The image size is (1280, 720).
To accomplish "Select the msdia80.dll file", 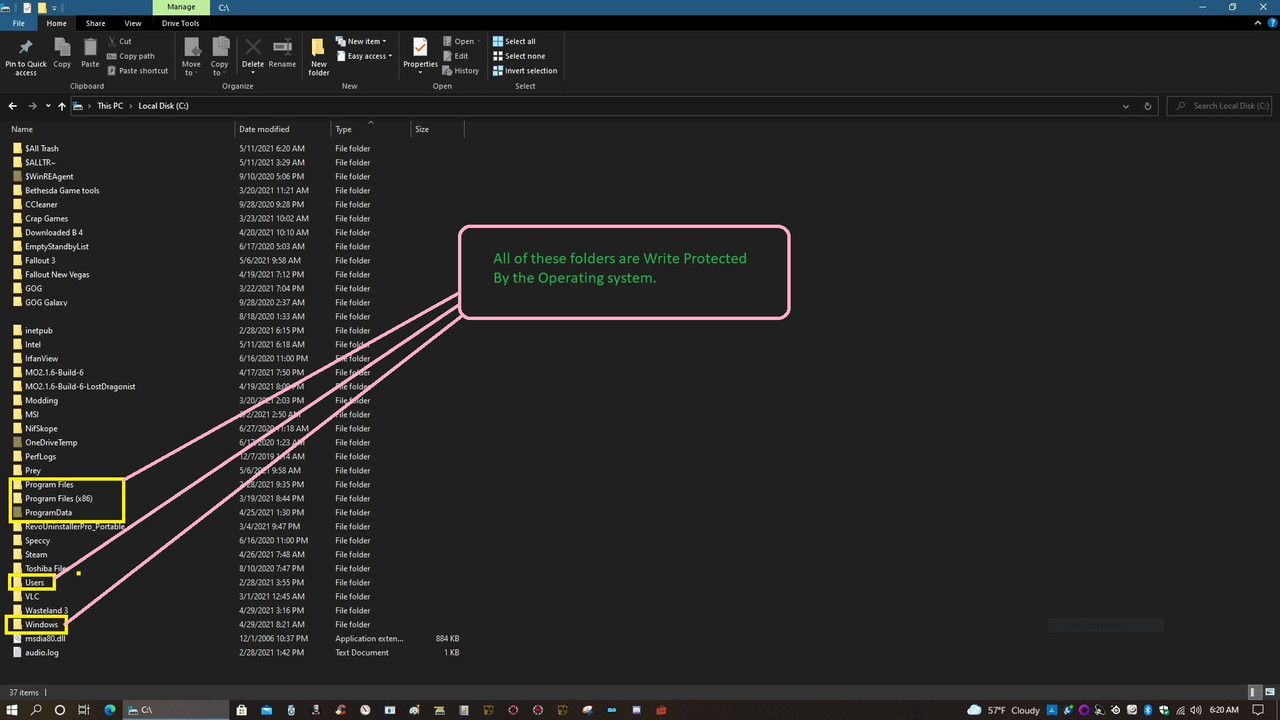I will coord(45,638).
